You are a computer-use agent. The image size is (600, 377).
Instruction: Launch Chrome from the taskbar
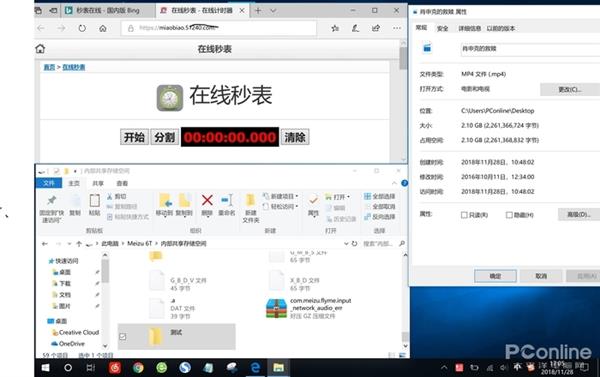click(x=138, y=368)
